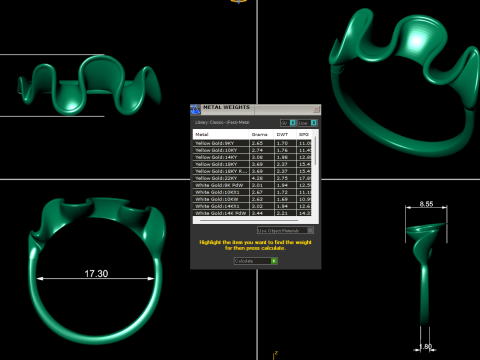Close the Metal Weights dialog
The width and height of the screenshot is (480, 360).
[x=316, y=109]
